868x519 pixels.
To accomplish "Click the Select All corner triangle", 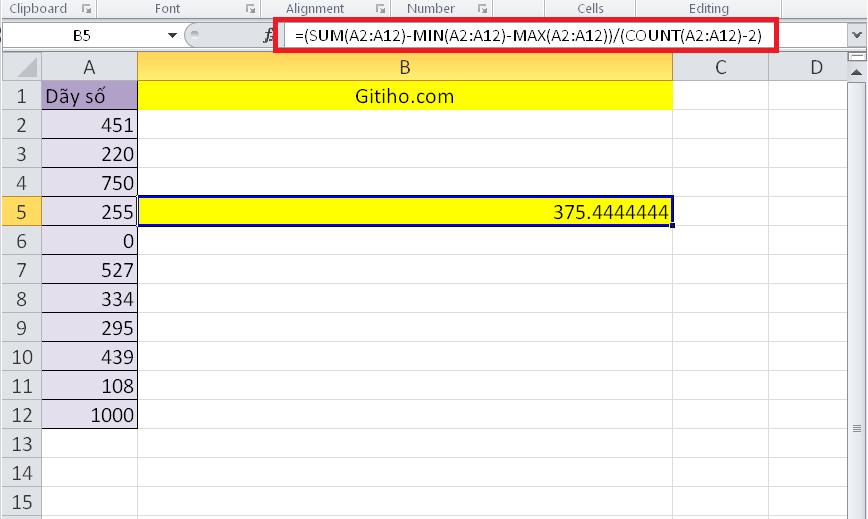I will (22, 67).
